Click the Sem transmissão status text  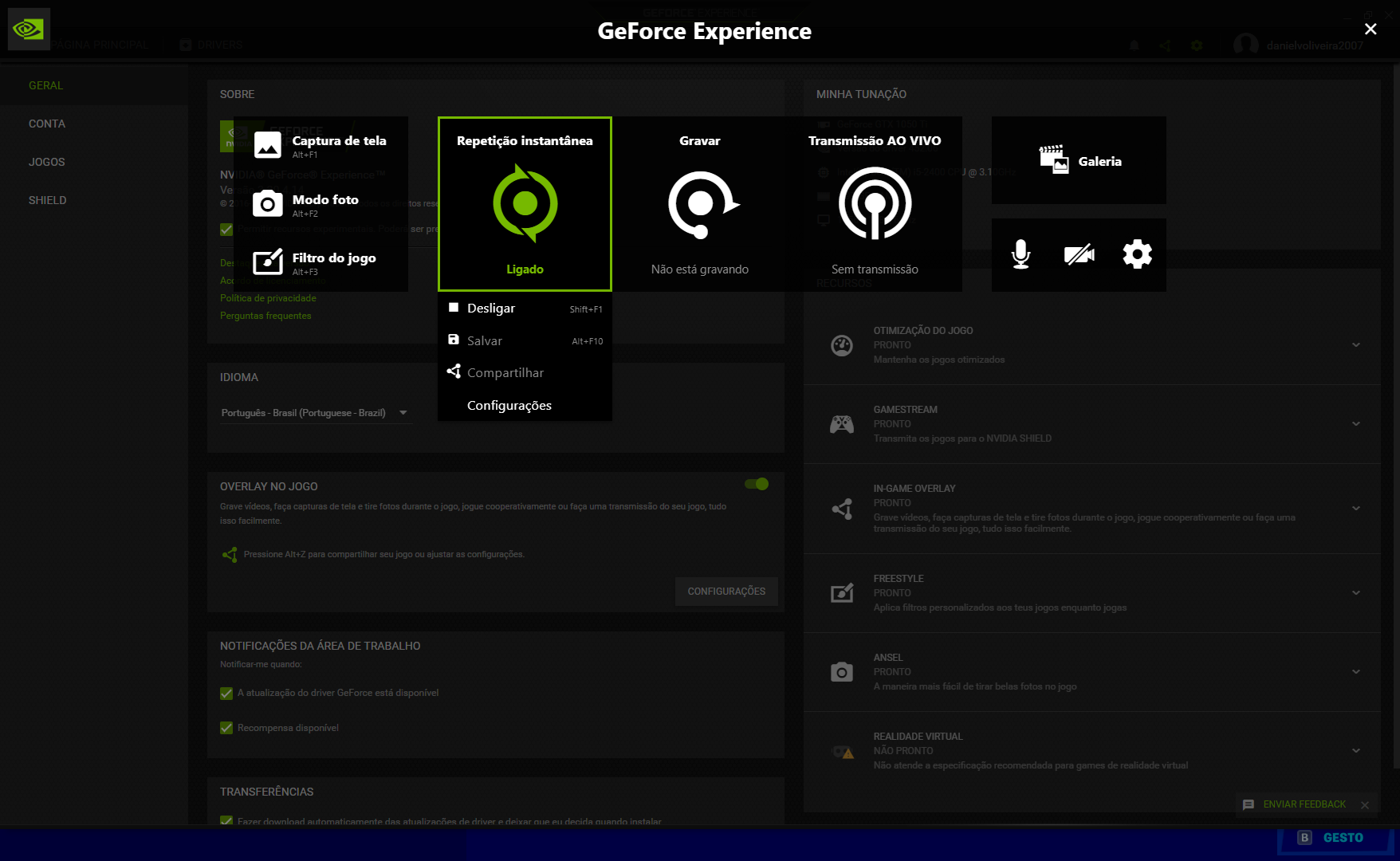point(875,269)
